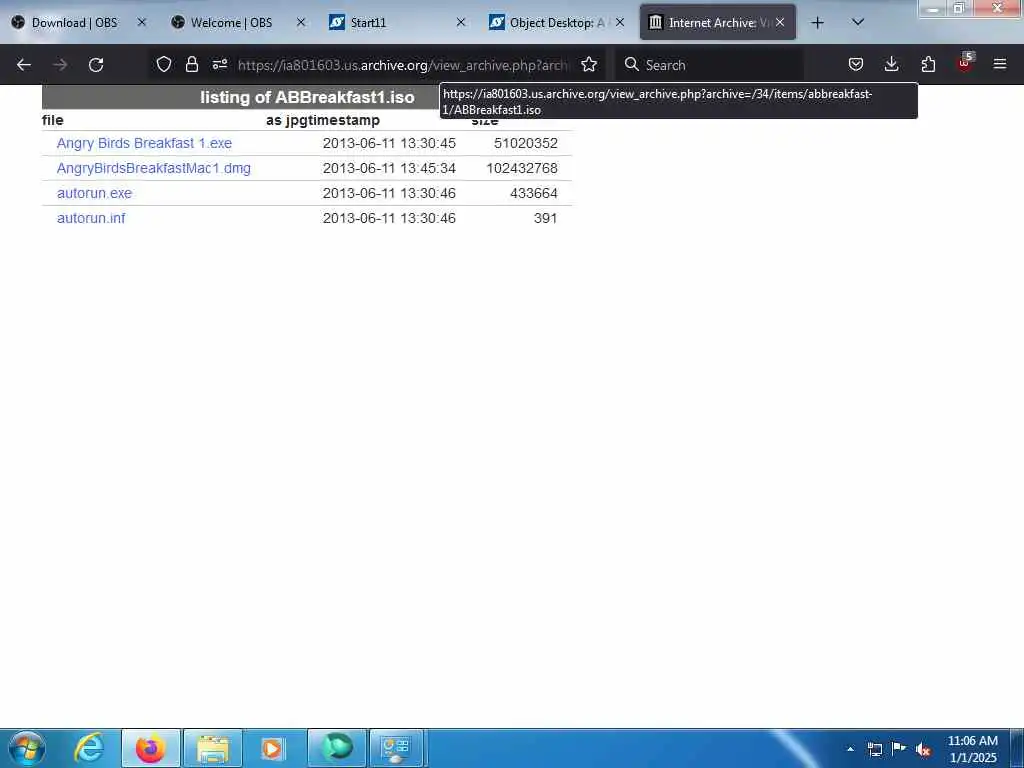Click the size value 51020352
Image resolution: width=1024 pixels, height=768 pixels.
(526, 143)
